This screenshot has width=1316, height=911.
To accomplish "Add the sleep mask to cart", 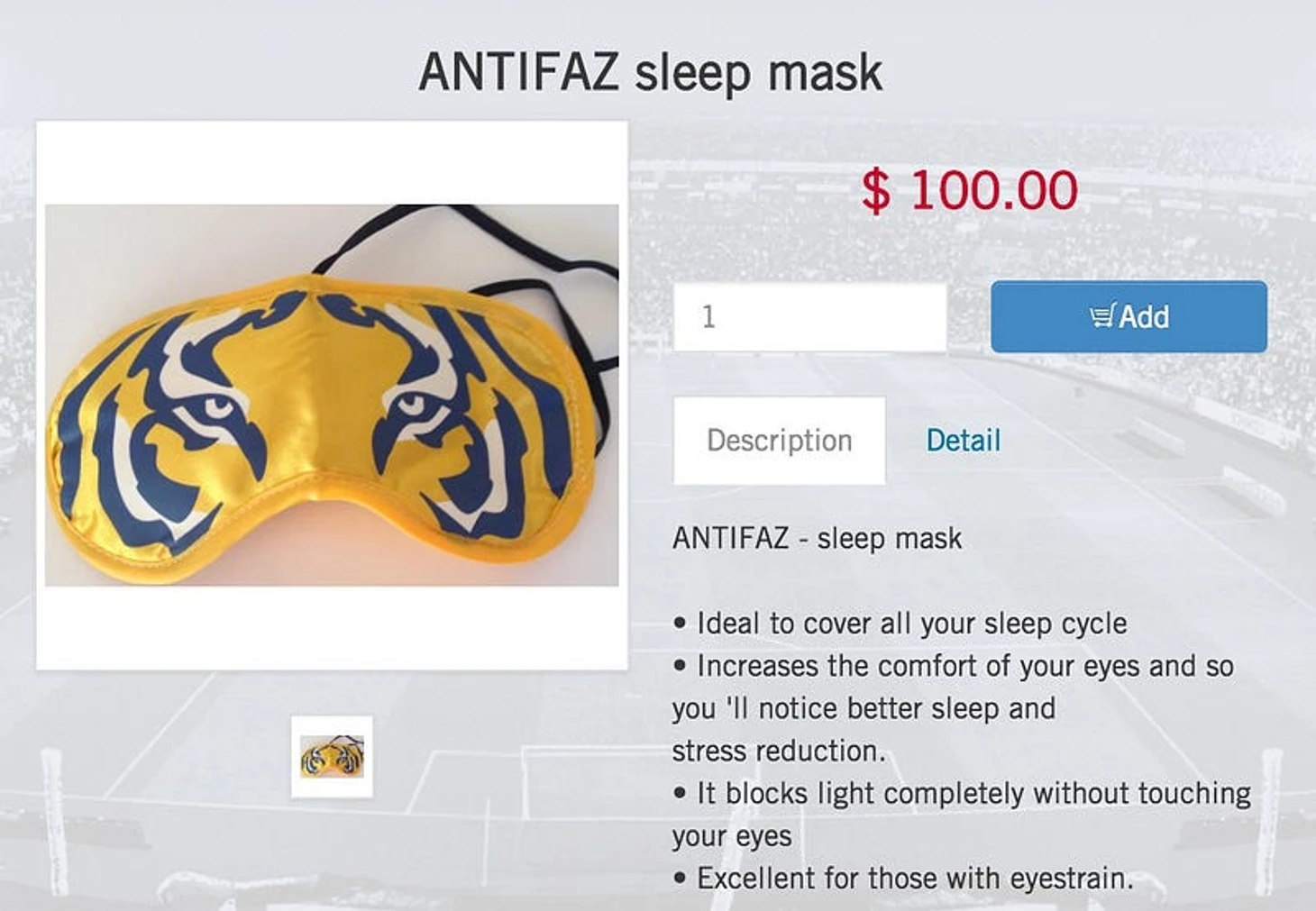I will (x=1129, y=316).
